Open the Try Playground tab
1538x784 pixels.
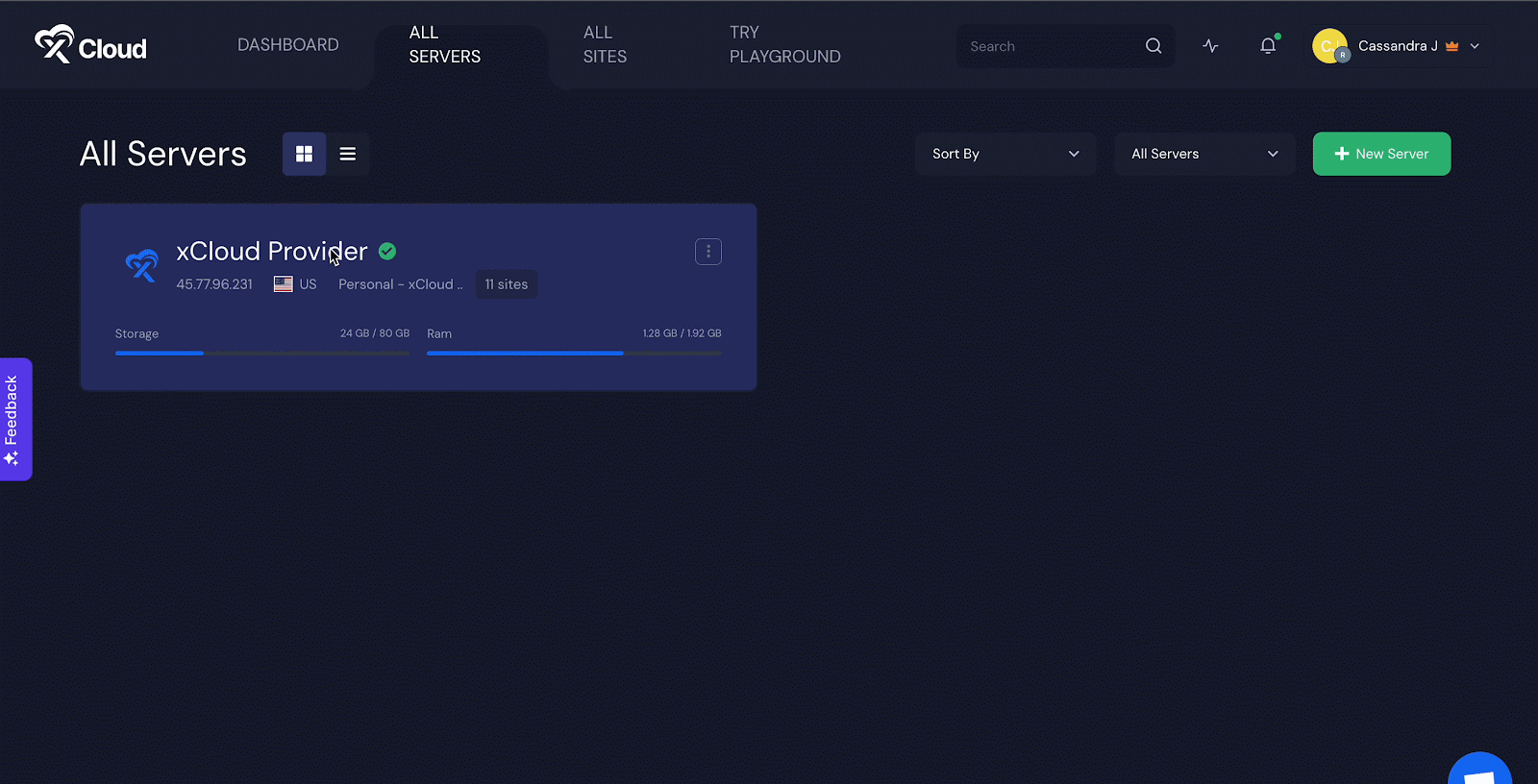coord(784,45)
